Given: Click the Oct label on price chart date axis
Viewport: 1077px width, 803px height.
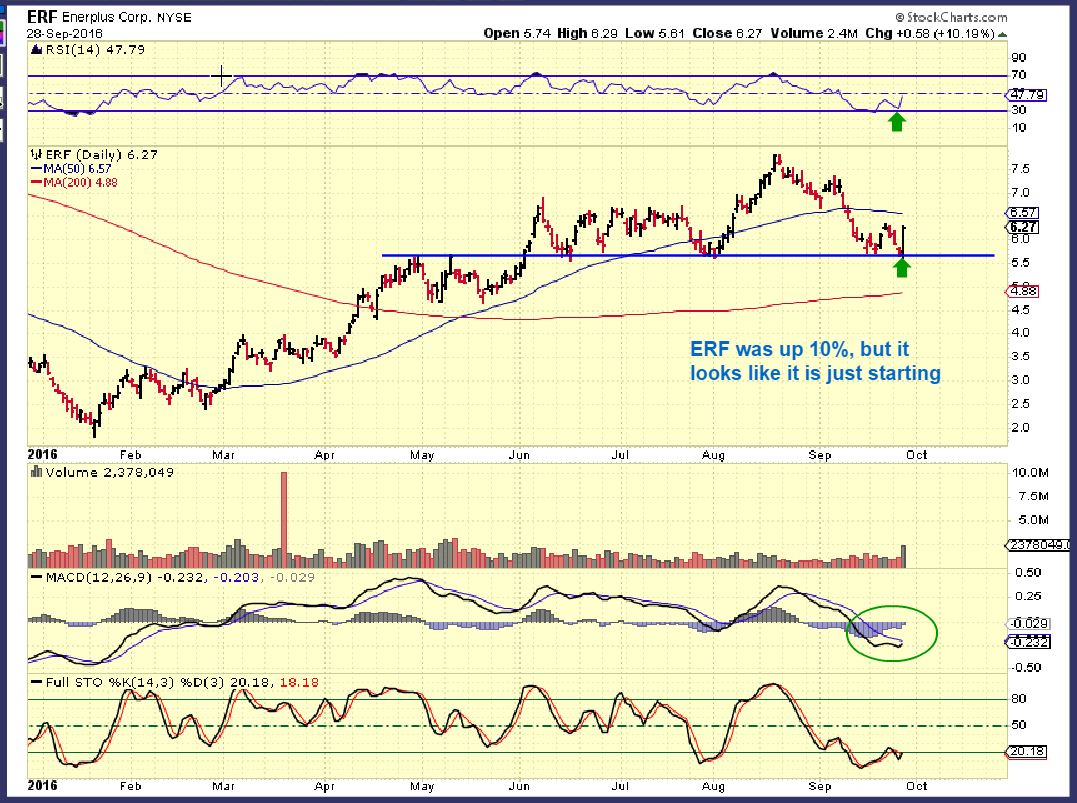Looking at the screenshot, I should pyautogui.click(x=916, y=455).
